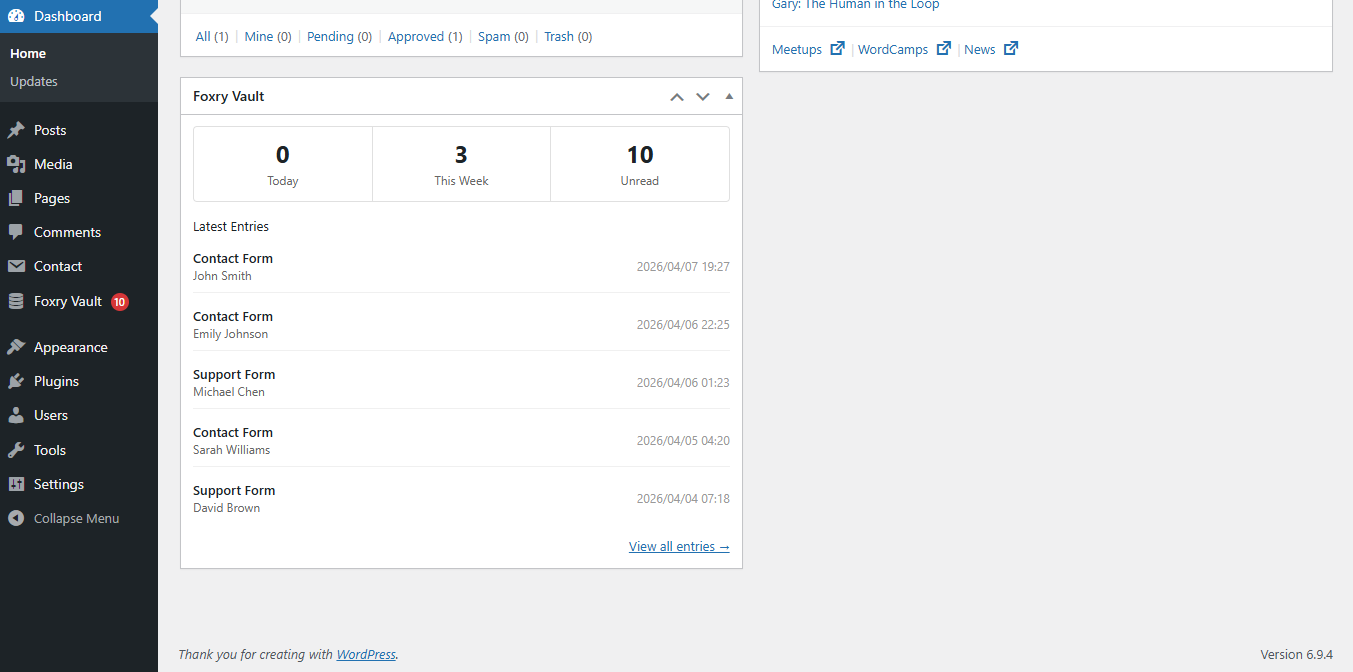The image size is (1353, 672).
Task: Open the Settings icon
Action: (x=16, y=483)
